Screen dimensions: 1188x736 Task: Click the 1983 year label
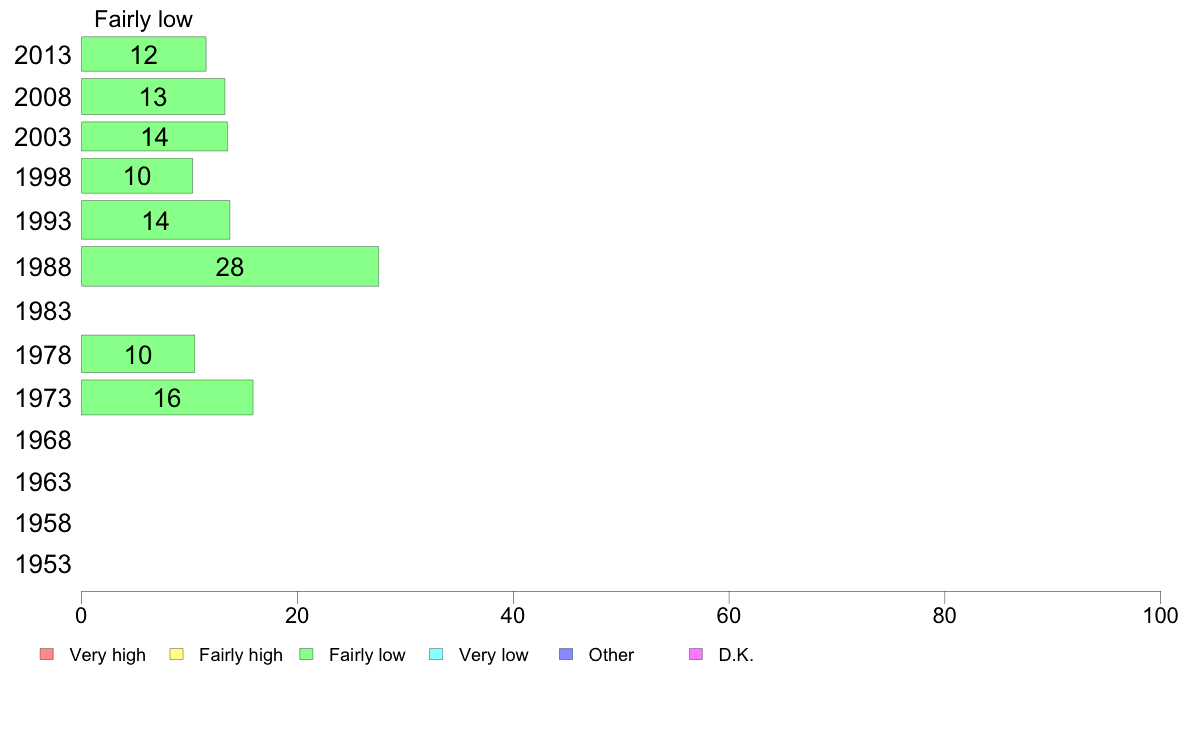coord(43,311)
